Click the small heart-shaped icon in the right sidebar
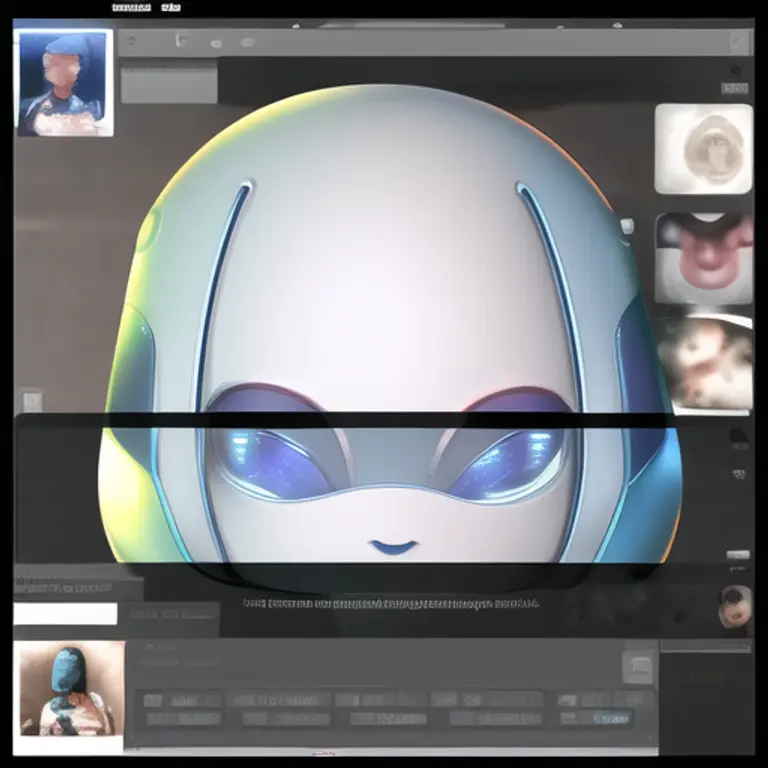The image size is (768, 768). coord(739,474)
